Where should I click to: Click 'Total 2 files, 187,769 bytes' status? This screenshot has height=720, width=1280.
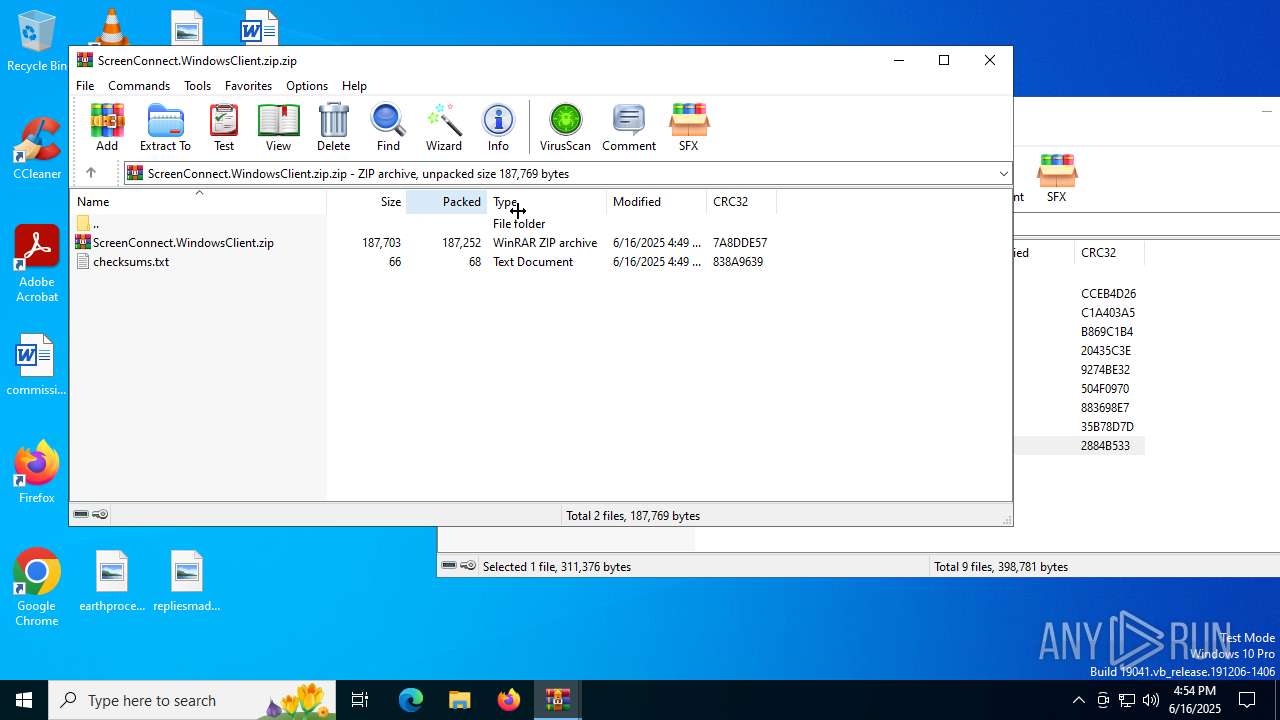pos(633,515)
